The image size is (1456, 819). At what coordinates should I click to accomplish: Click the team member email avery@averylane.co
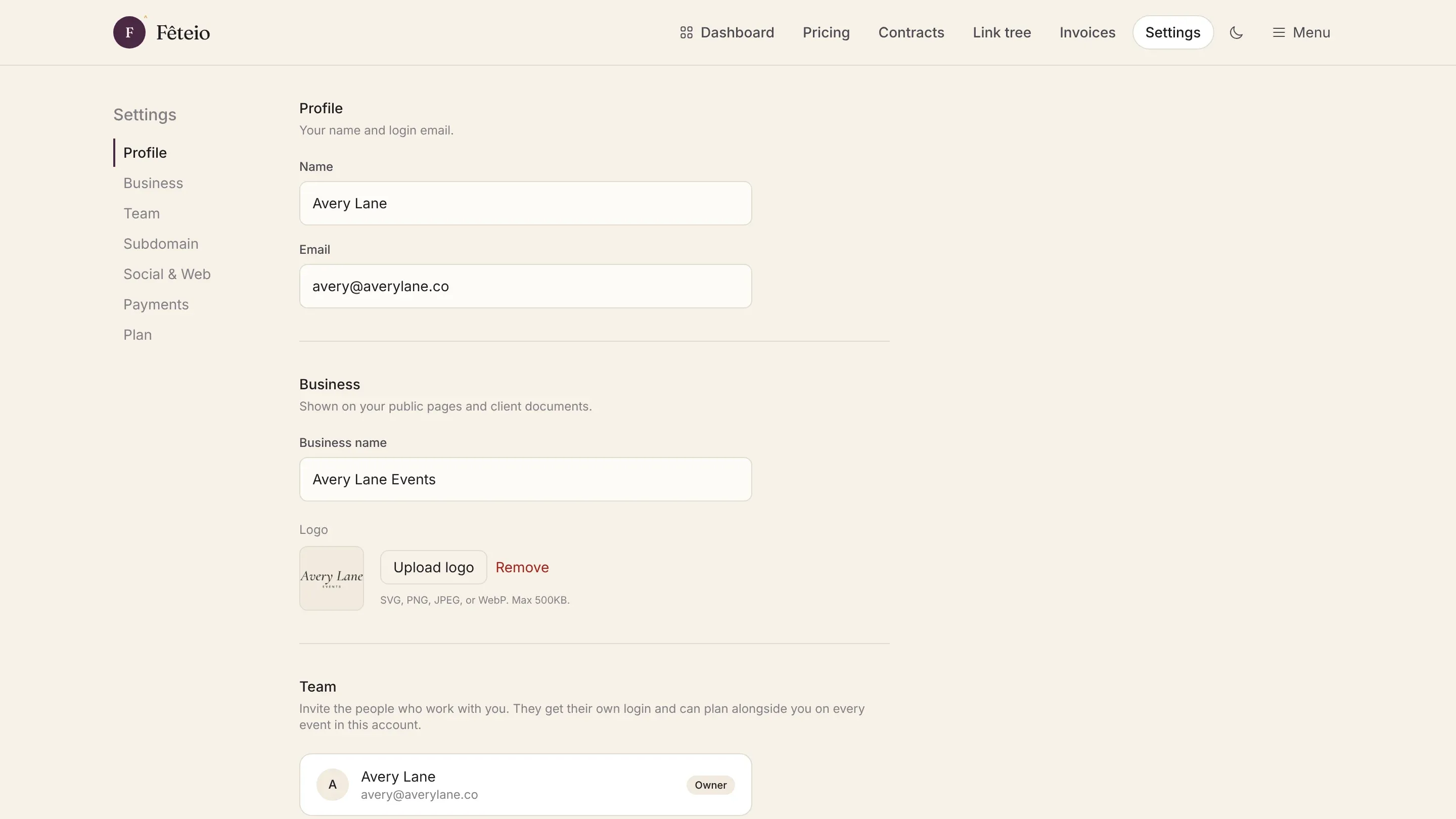coord(419,794)
